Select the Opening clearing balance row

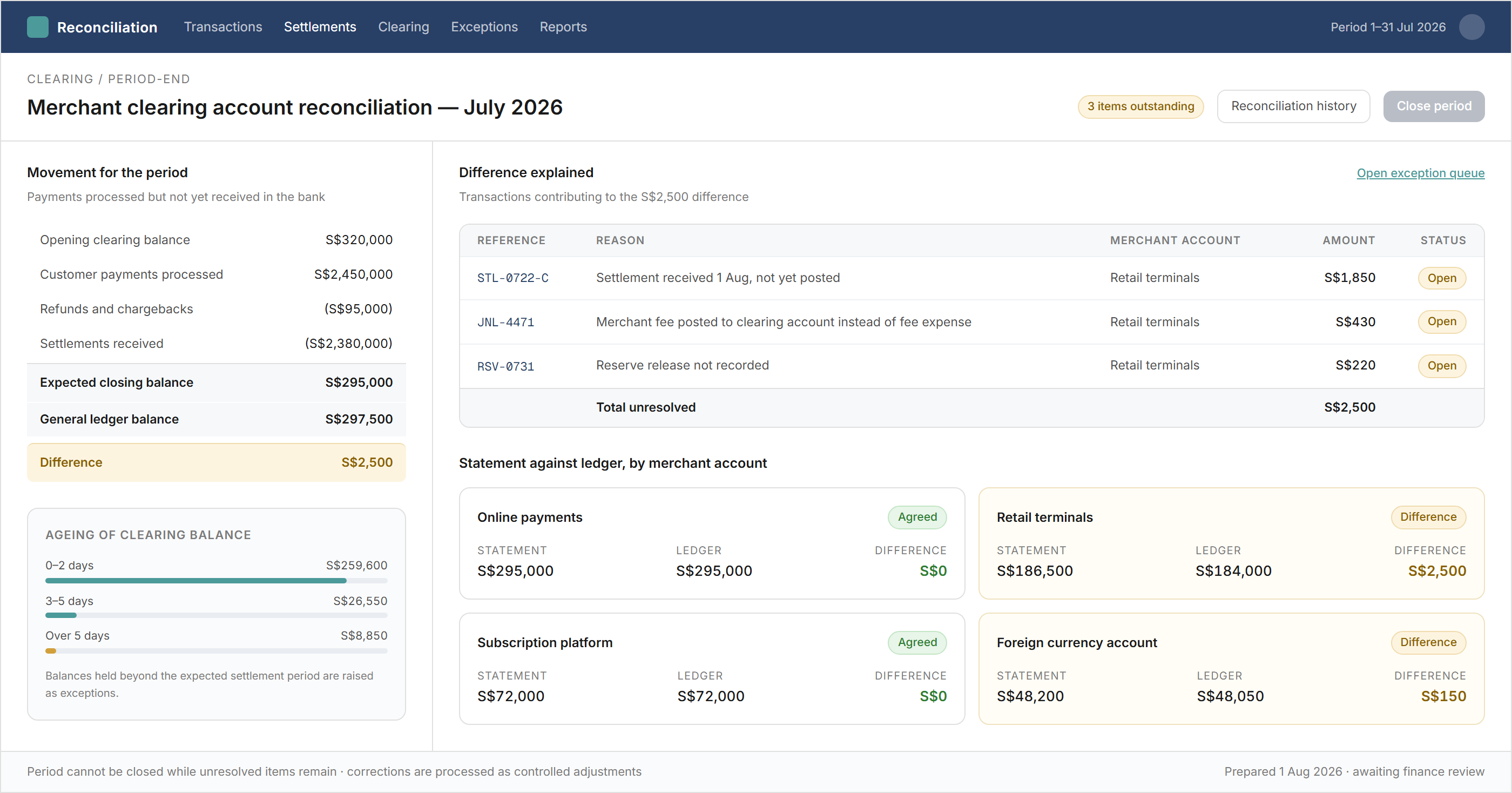click(x=216, y=240)
